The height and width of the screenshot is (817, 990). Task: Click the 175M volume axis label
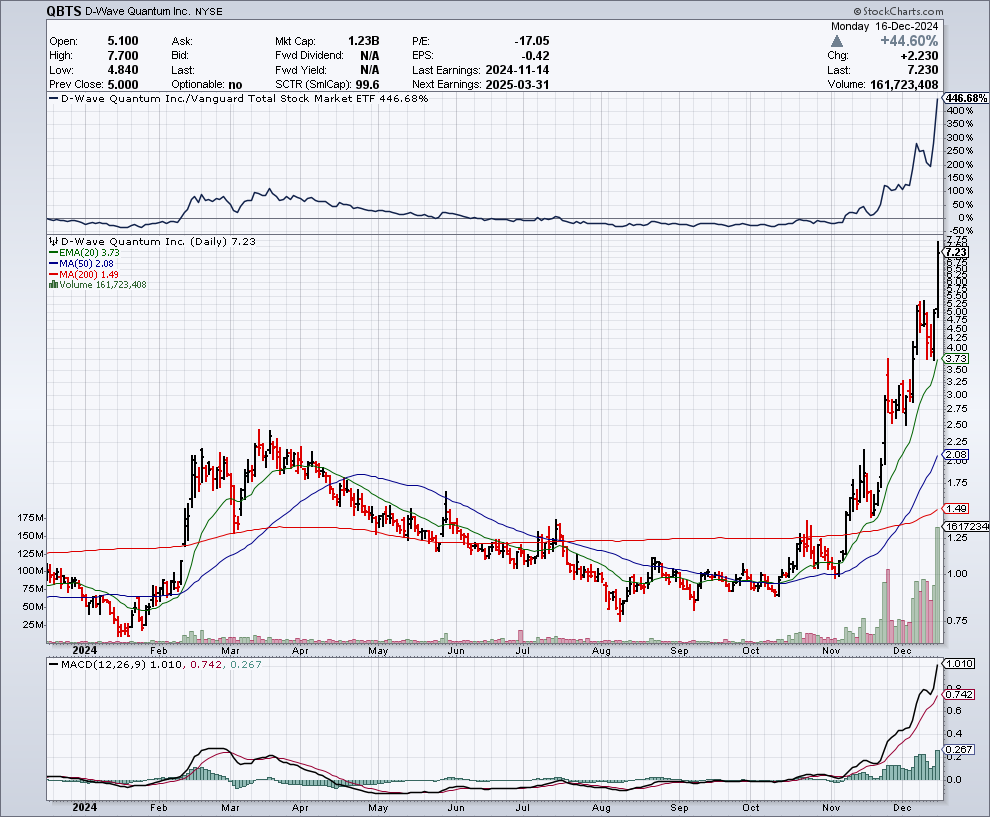pos(32,518)
